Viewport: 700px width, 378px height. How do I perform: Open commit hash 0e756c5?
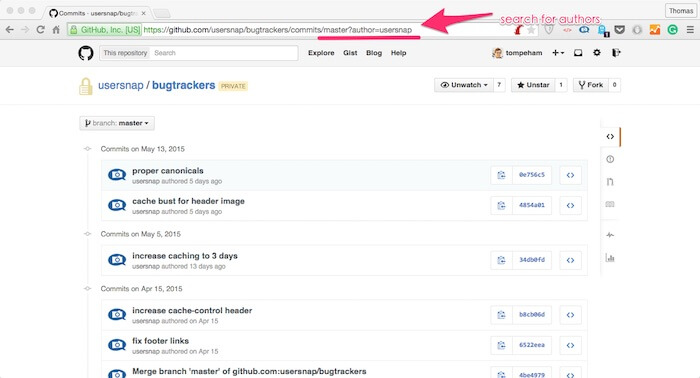coord(532,175)
